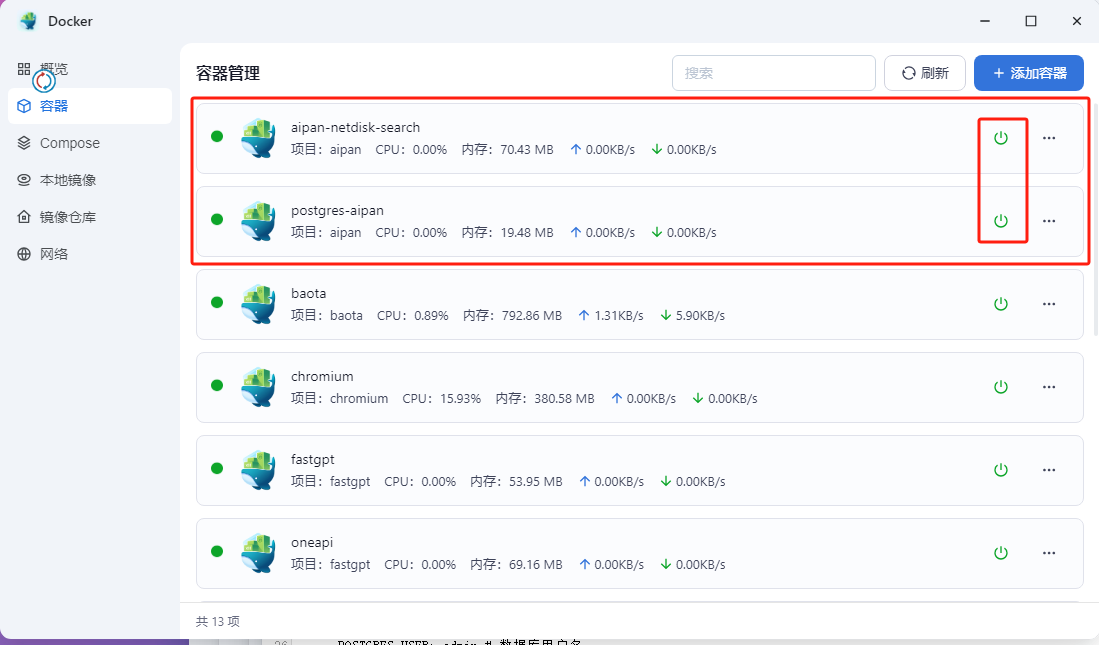Click the Docker app logo in title bar
The width and height of the screenshot is (1099, 645).
pyautogui.click(x=28, y=21)
